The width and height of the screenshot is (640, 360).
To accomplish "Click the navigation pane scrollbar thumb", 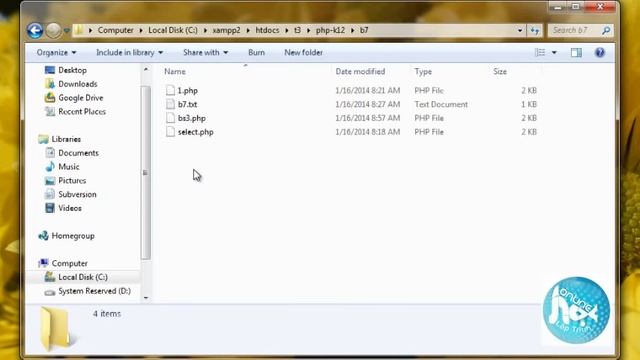I will (x=146, y=173).
